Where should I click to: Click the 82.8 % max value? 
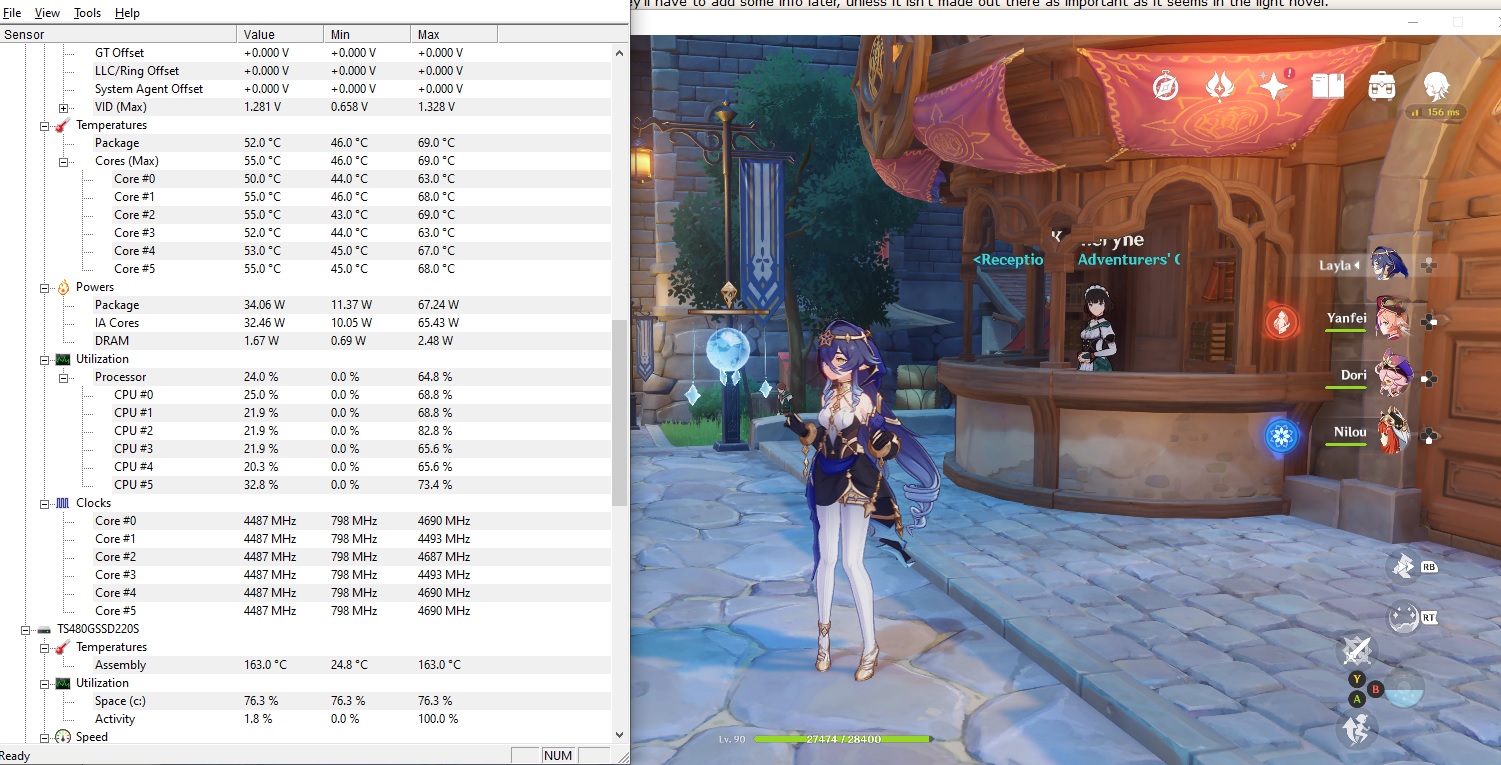(435, 431)
